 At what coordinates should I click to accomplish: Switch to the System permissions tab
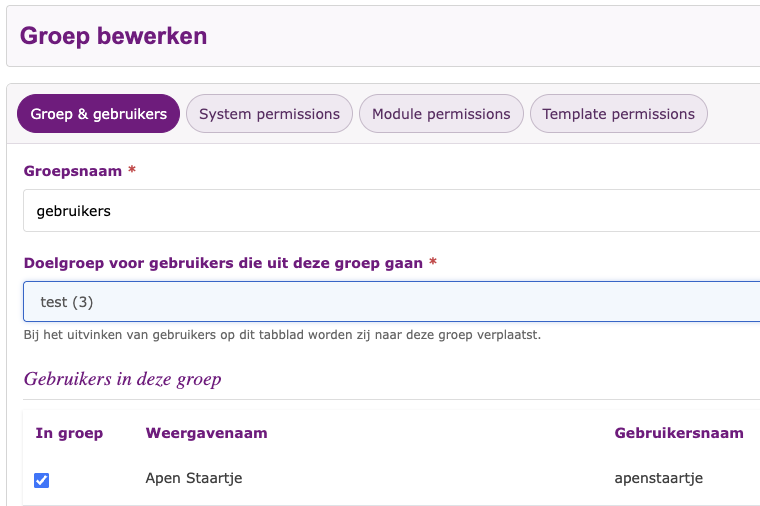point(269,113)
